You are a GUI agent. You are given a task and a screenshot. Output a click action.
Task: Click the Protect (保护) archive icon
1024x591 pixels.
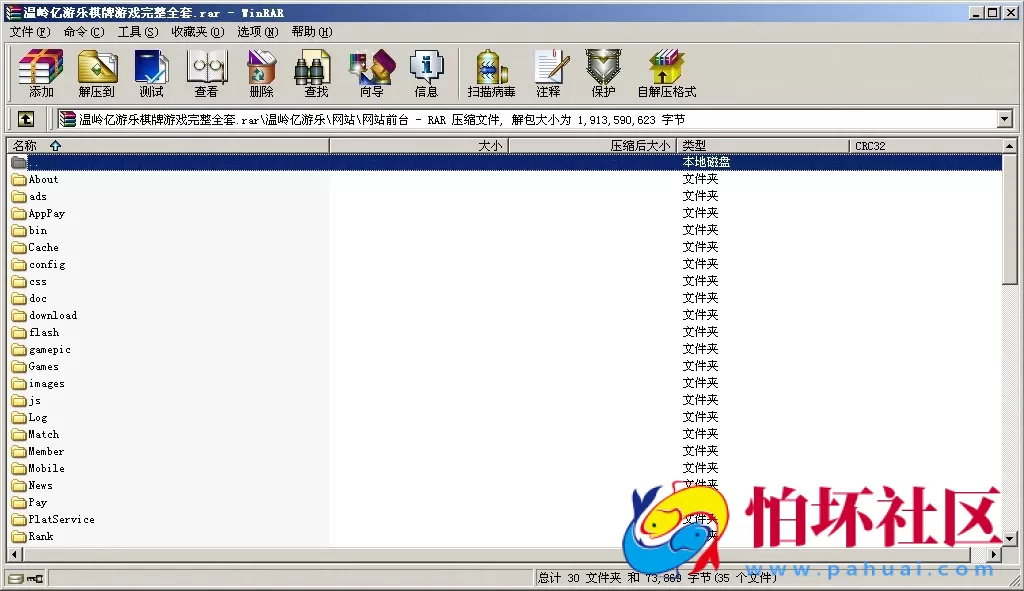pyautogui.click(x=603, y=74)
